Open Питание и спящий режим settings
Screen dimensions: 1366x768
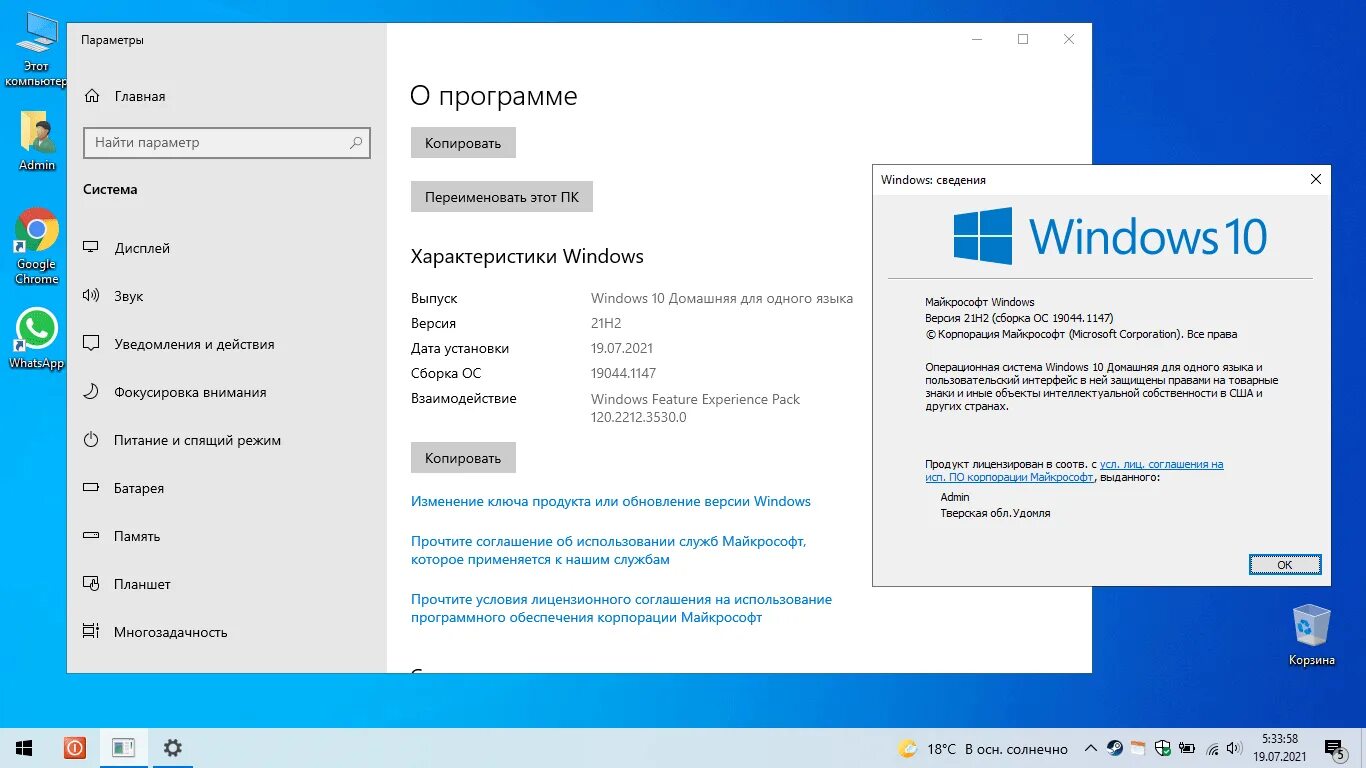coord(197,440)
